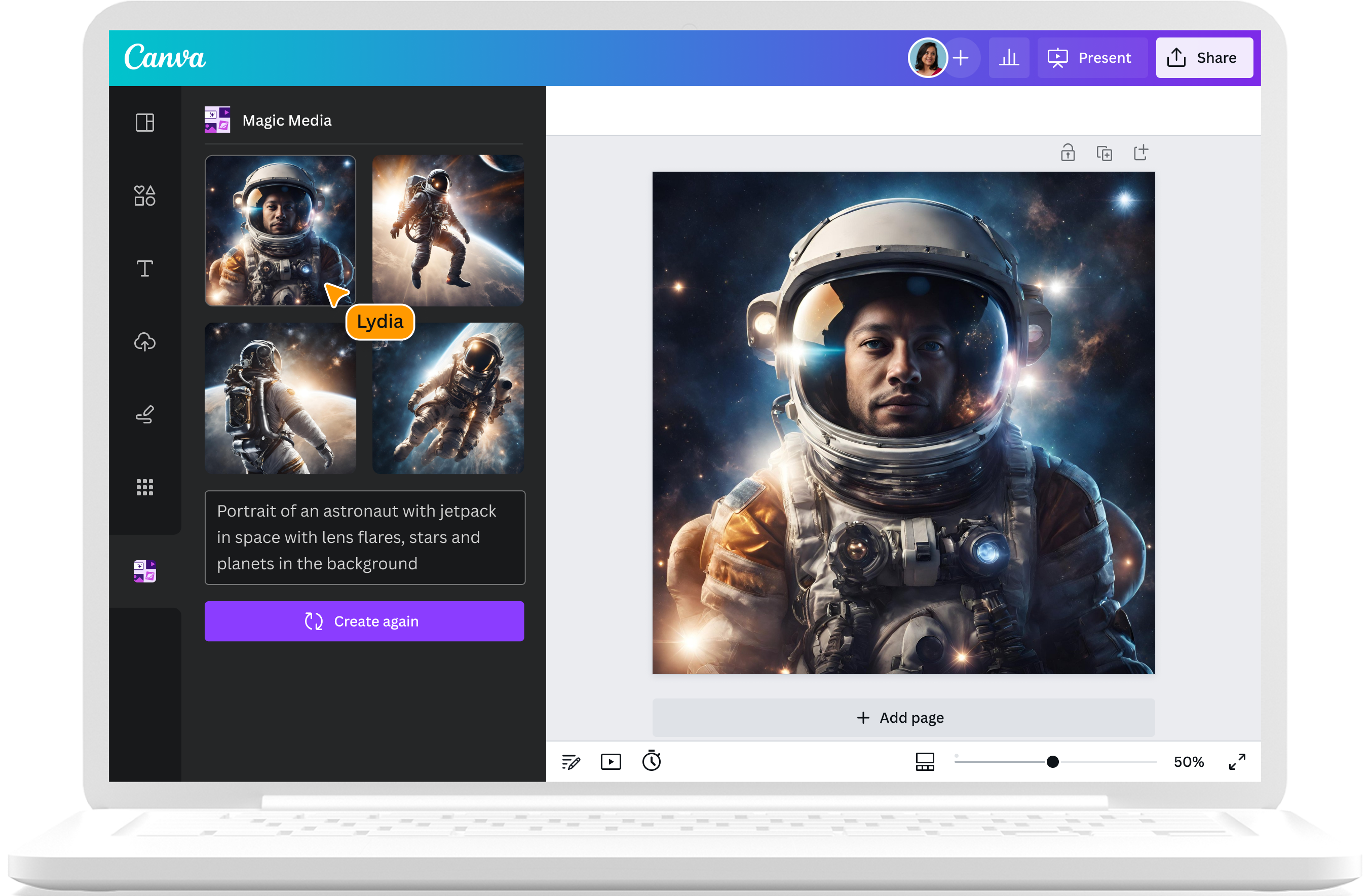This screenshot has height=896, width=1370.
Task: Click Create again to regenerate images
Action: [x=364, y=621]
